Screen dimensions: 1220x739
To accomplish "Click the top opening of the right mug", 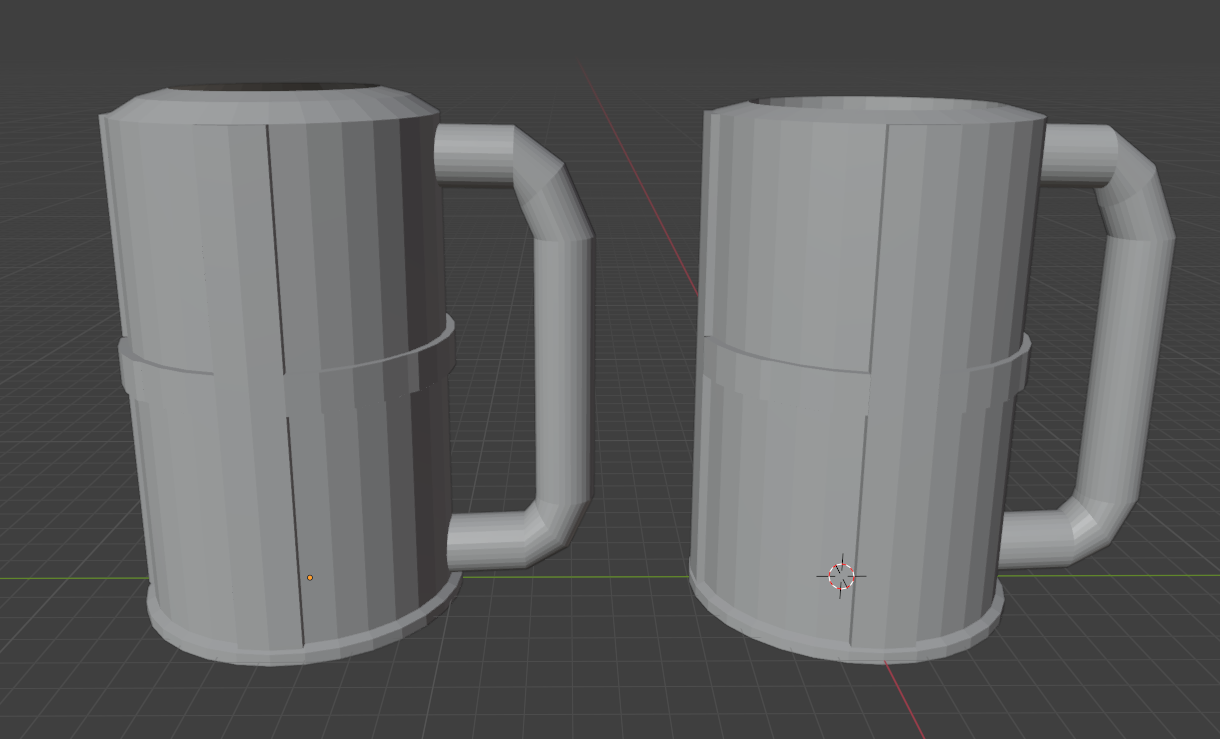I will point(876,104).
